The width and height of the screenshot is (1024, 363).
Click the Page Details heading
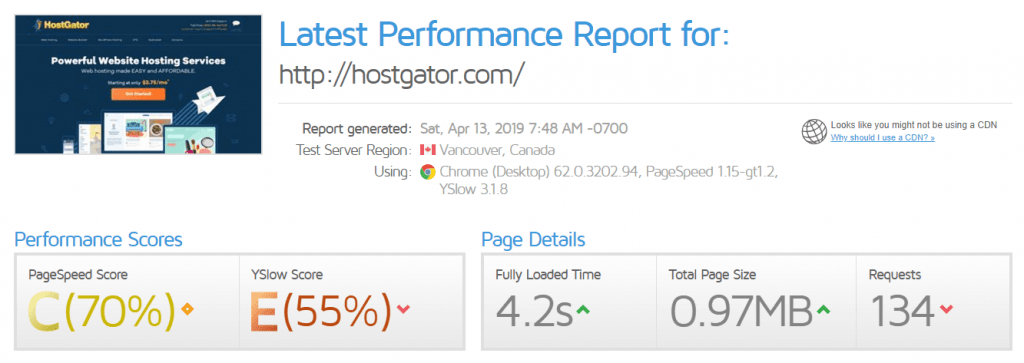pyautogui.click(x=533, y=240)
